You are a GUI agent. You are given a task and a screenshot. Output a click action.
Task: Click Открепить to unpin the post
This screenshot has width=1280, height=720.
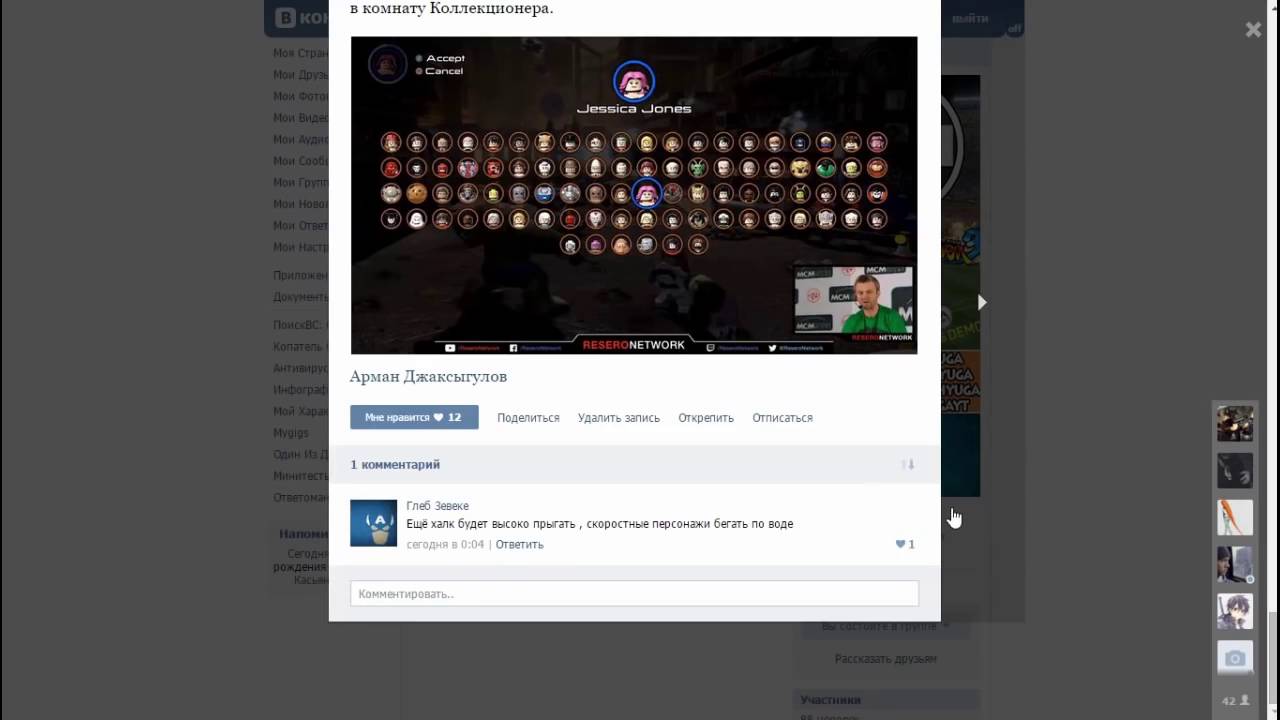pyautogui.click(x=706, y=418)
